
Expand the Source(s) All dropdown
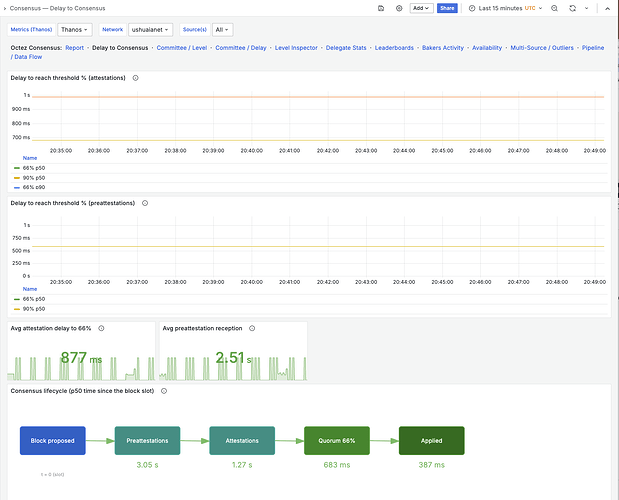(x=223, y=30)
